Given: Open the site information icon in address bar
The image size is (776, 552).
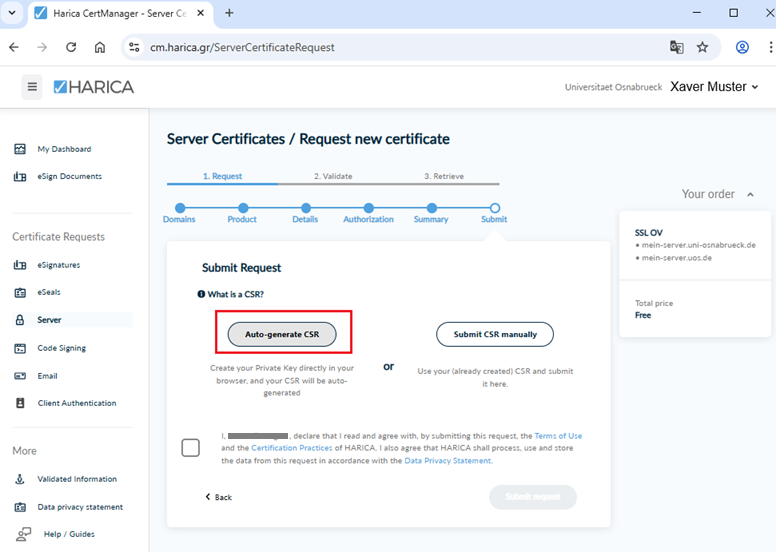Looking at the screenshot, I should click(134, 48).
